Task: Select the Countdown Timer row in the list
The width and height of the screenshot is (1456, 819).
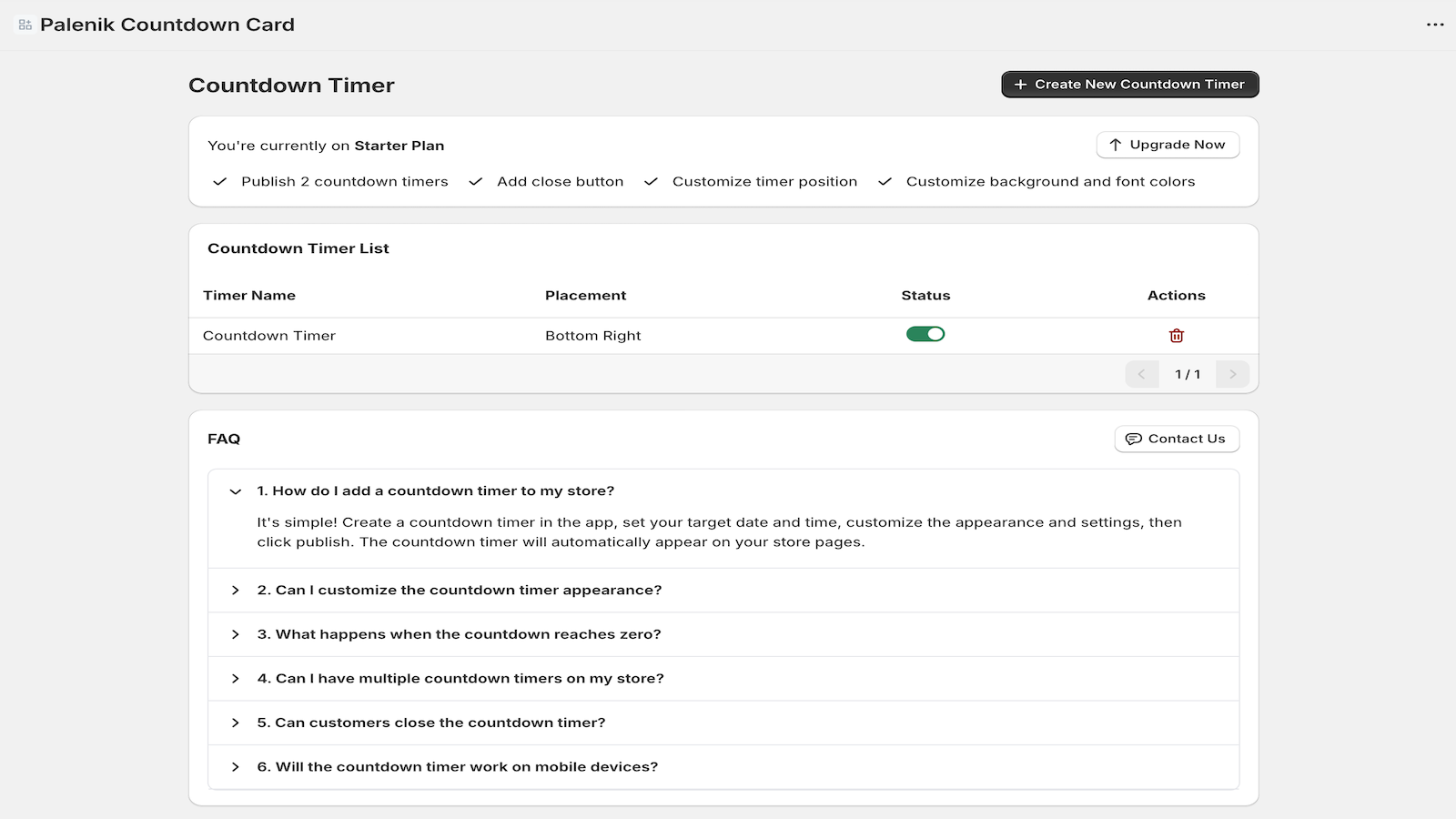Action: pos(269,335)
